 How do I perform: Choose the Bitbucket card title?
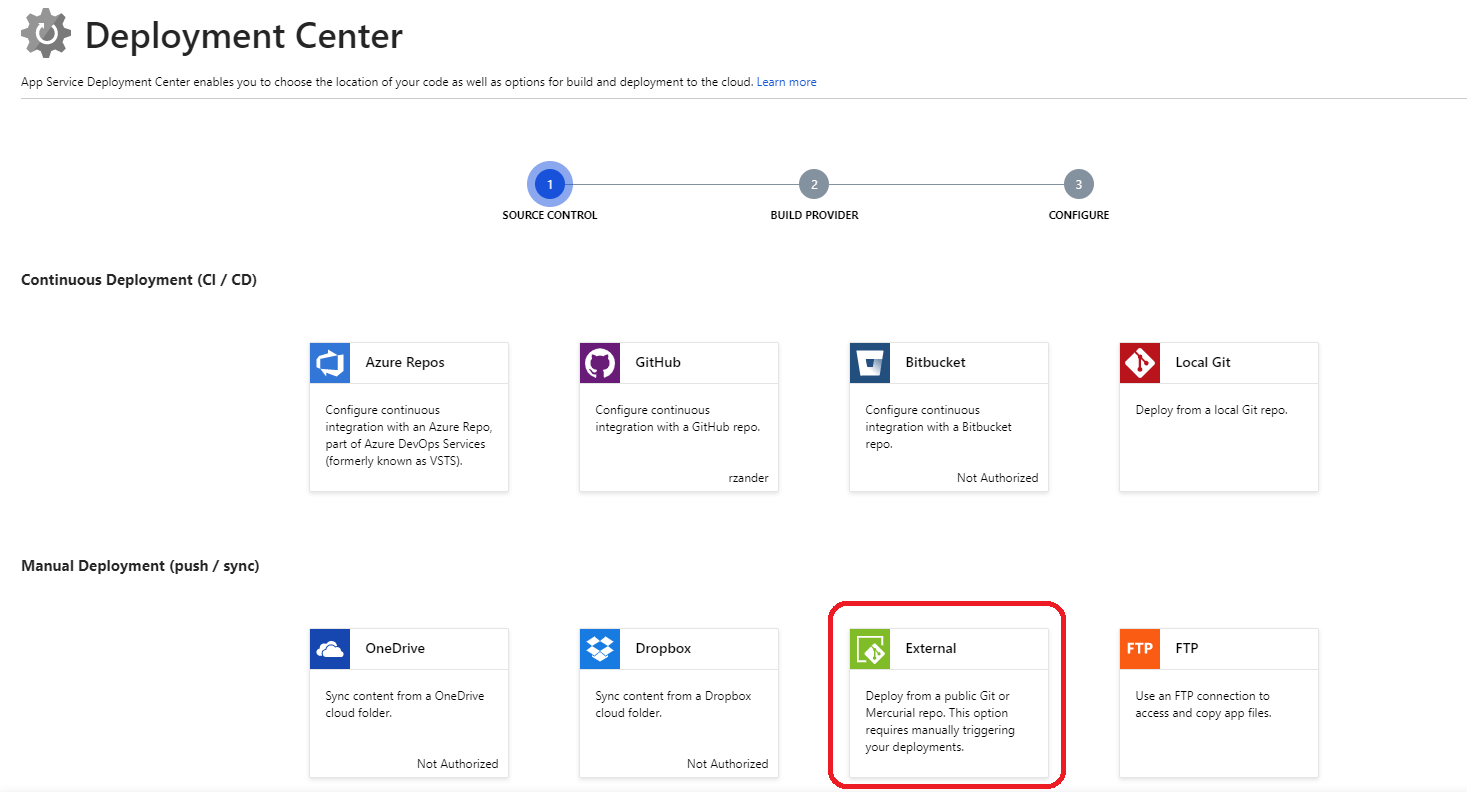tap(936, 363)
